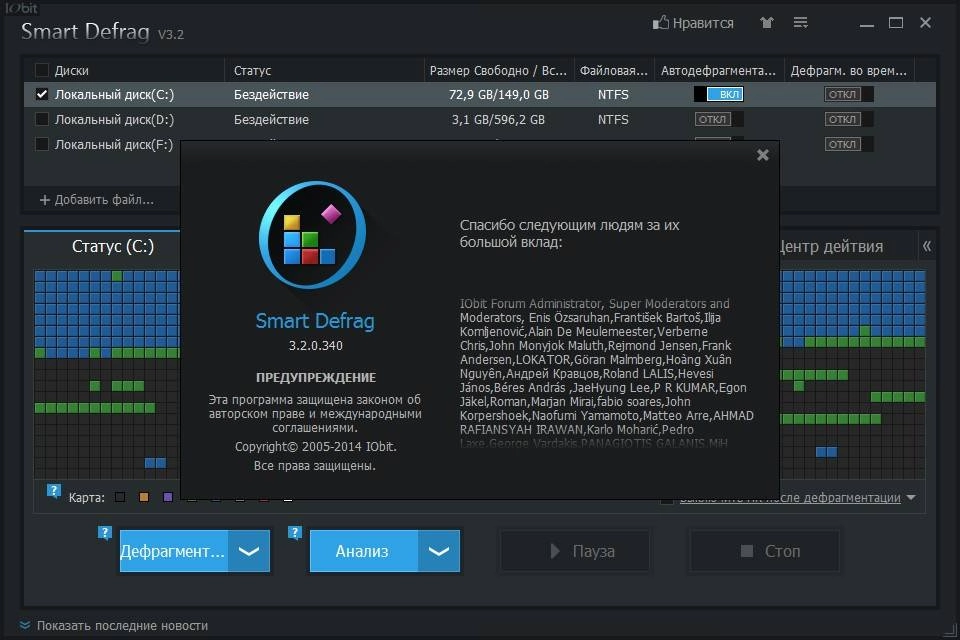This screenshot has height=640, width=960.
Task: Click the purple map legend swatch
Action: (x=168, y=497)
